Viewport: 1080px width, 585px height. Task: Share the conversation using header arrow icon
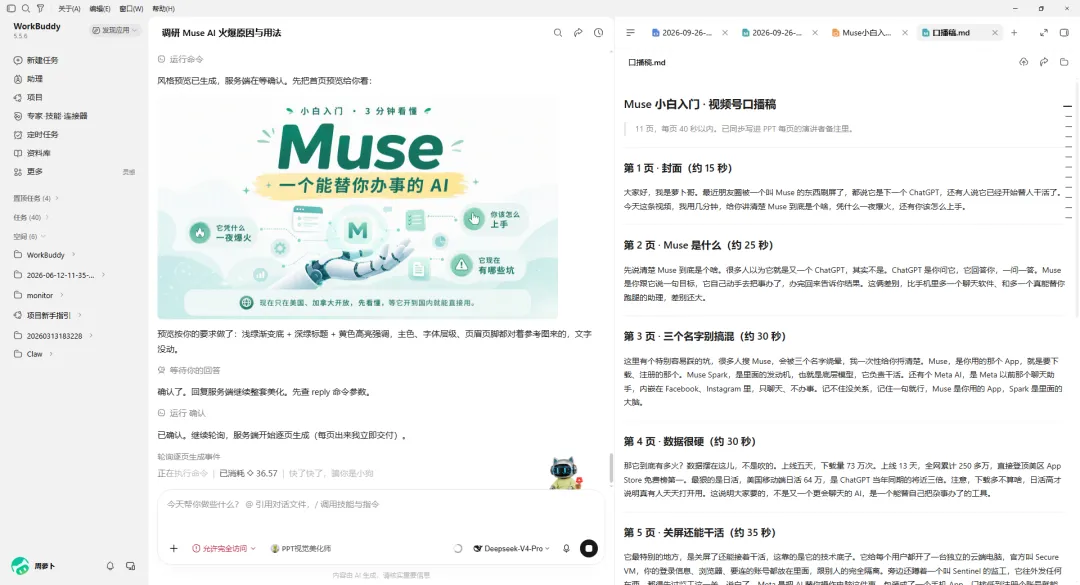(x=578, y=32)
